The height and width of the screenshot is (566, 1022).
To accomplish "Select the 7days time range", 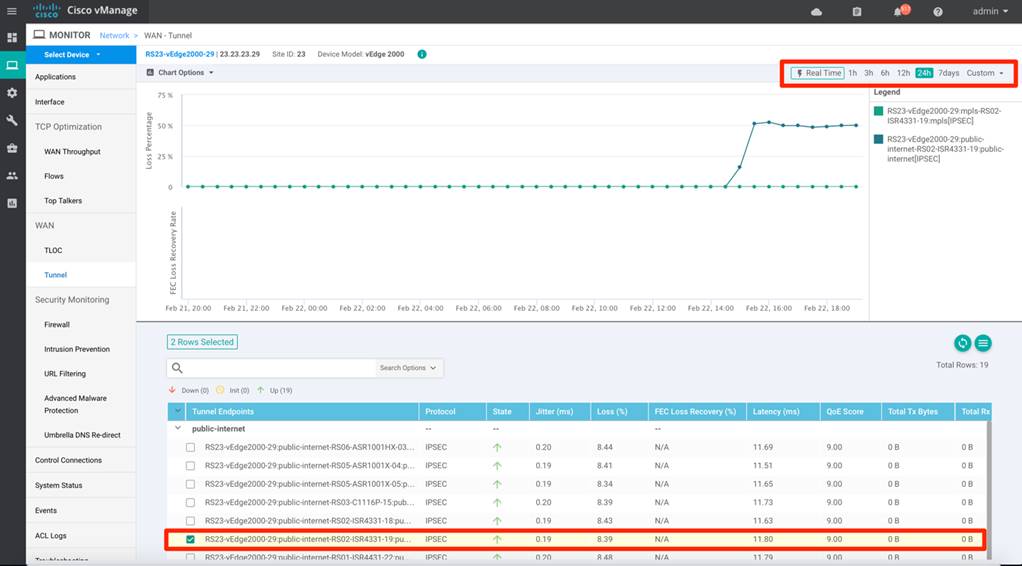I will coord(948,73).
